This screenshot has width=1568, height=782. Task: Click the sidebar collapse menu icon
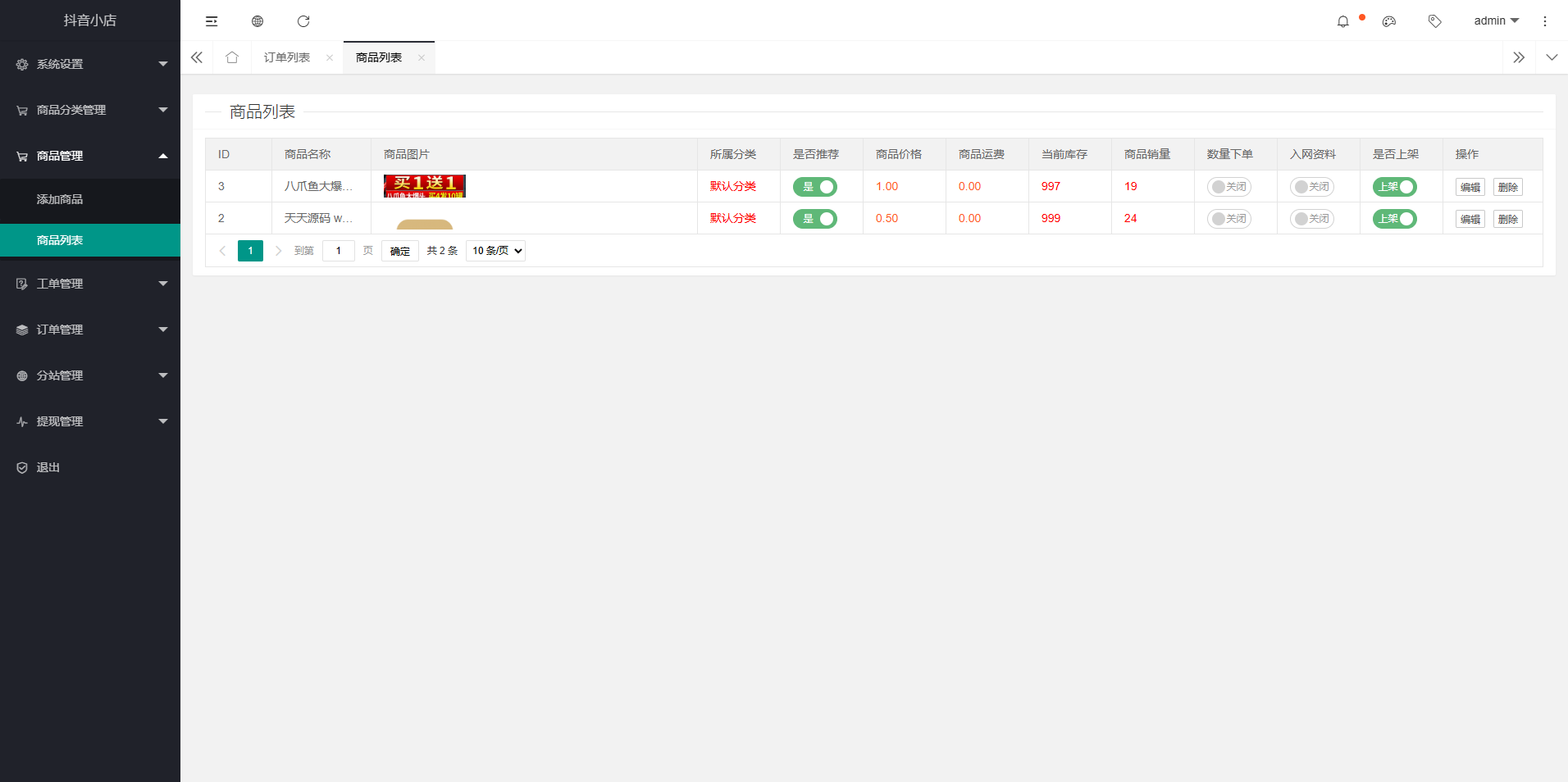212,21
